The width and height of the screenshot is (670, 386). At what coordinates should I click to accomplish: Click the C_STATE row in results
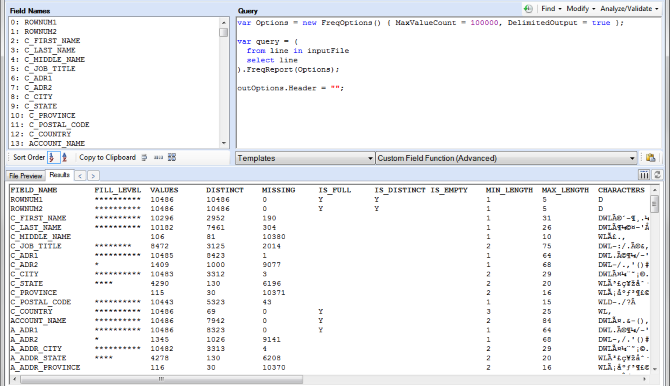pyautogui.click(x=329, y=283)
